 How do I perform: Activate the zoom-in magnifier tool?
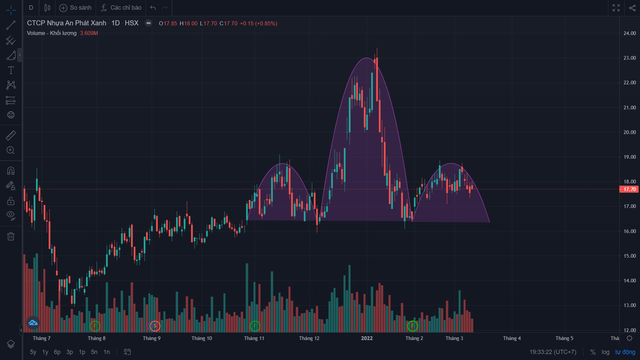pyautogui.click(x=11, y=150)
